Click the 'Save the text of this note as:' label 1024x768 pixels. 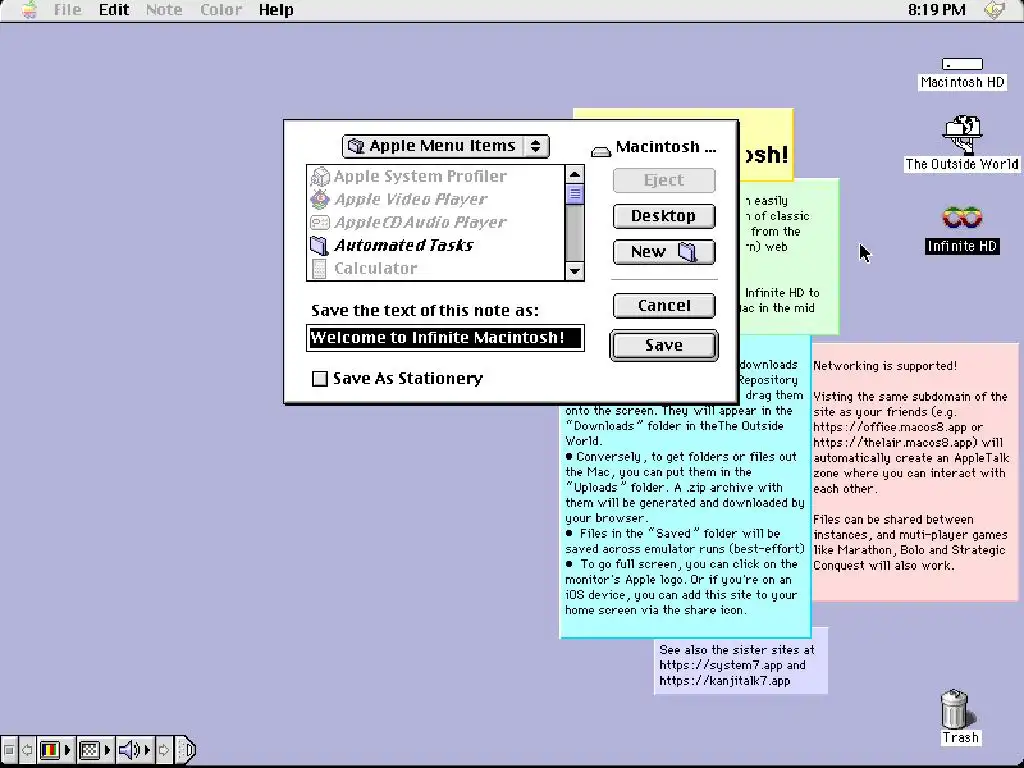click(425, 311)
